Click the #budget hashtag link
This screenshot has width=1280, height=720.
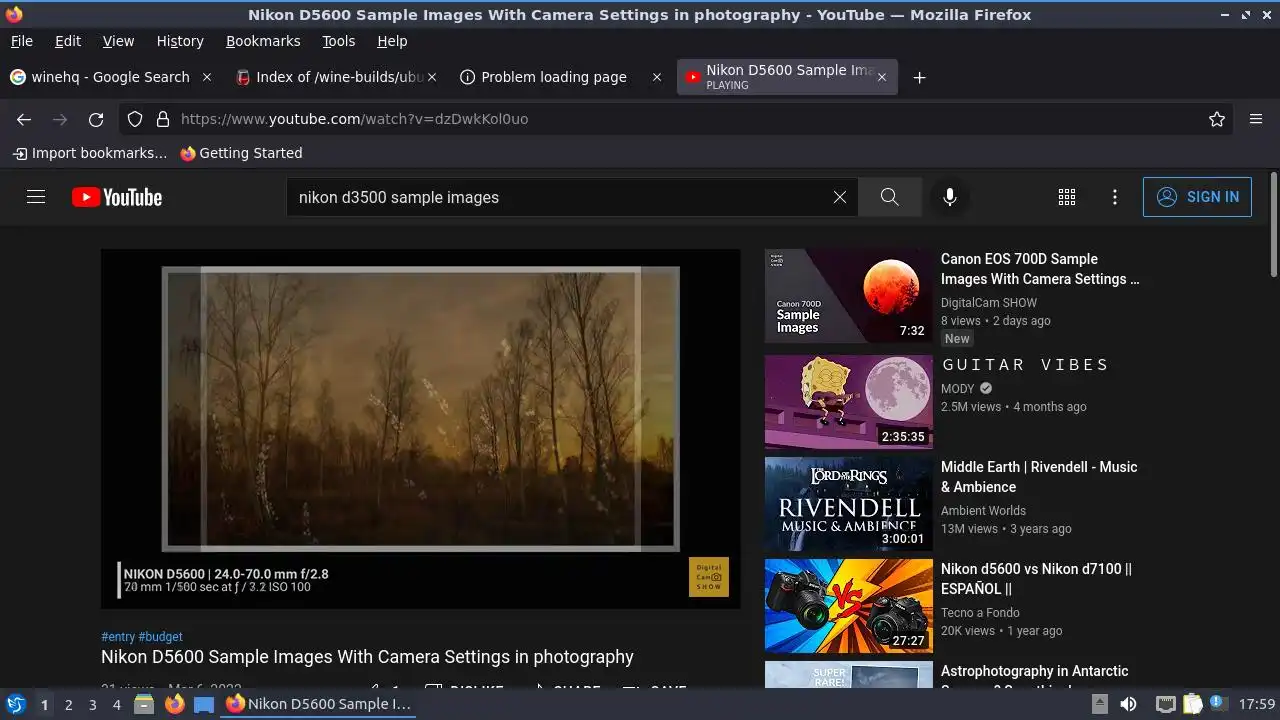click(x=160, y=636)
